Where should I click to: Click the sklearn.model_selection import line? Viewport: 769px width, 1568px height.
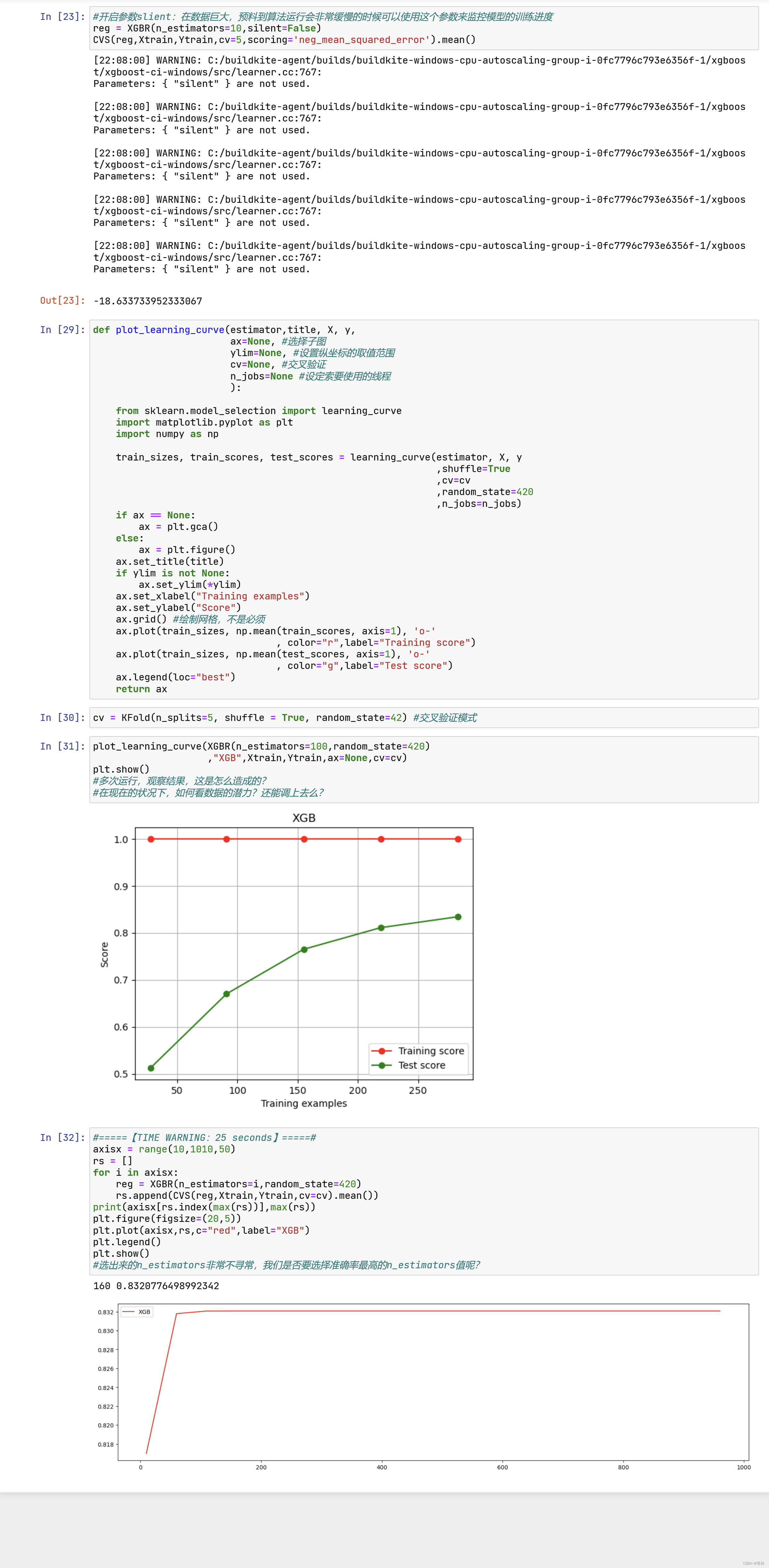259,411
